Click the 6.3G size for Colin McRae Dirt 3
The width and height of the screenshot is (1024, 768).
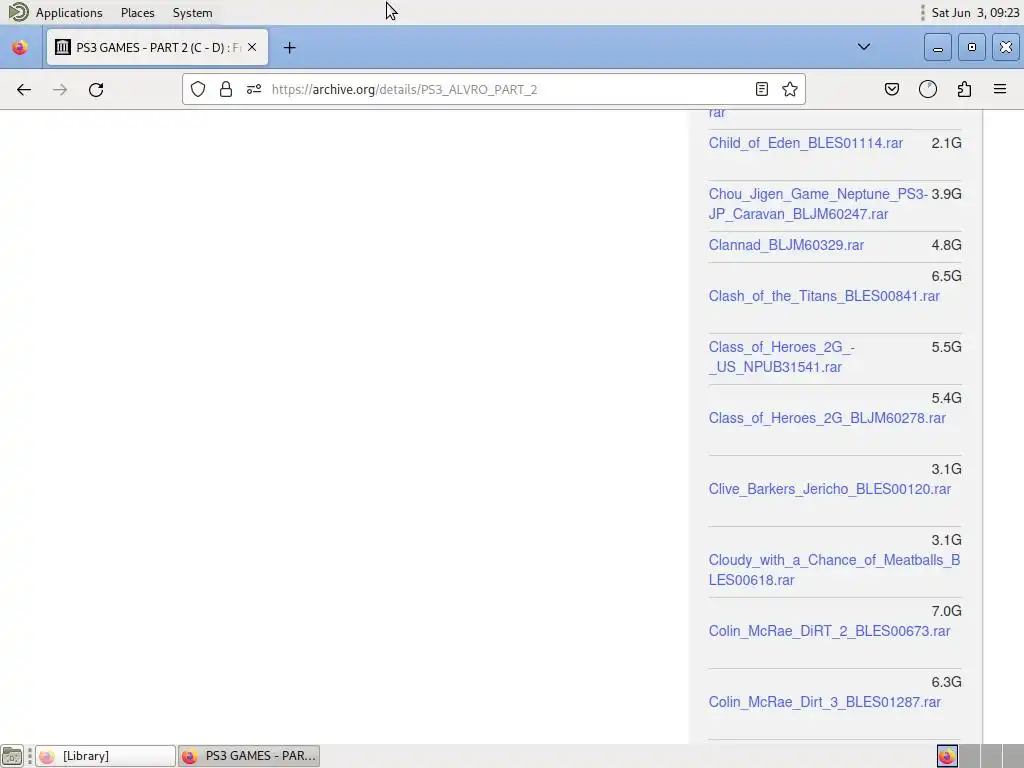(x=946, y=682)
